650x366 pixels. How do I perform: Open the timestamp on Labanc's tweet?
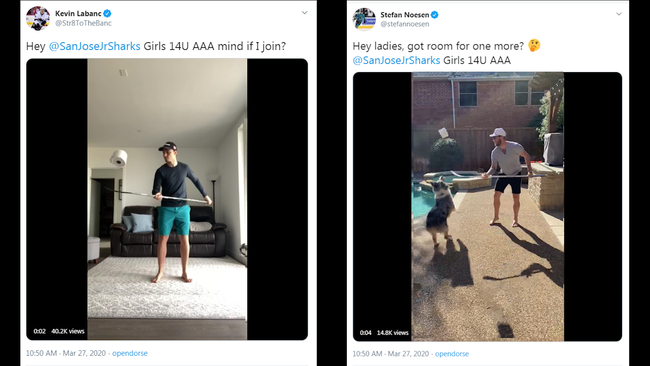[x=66, y=353]
